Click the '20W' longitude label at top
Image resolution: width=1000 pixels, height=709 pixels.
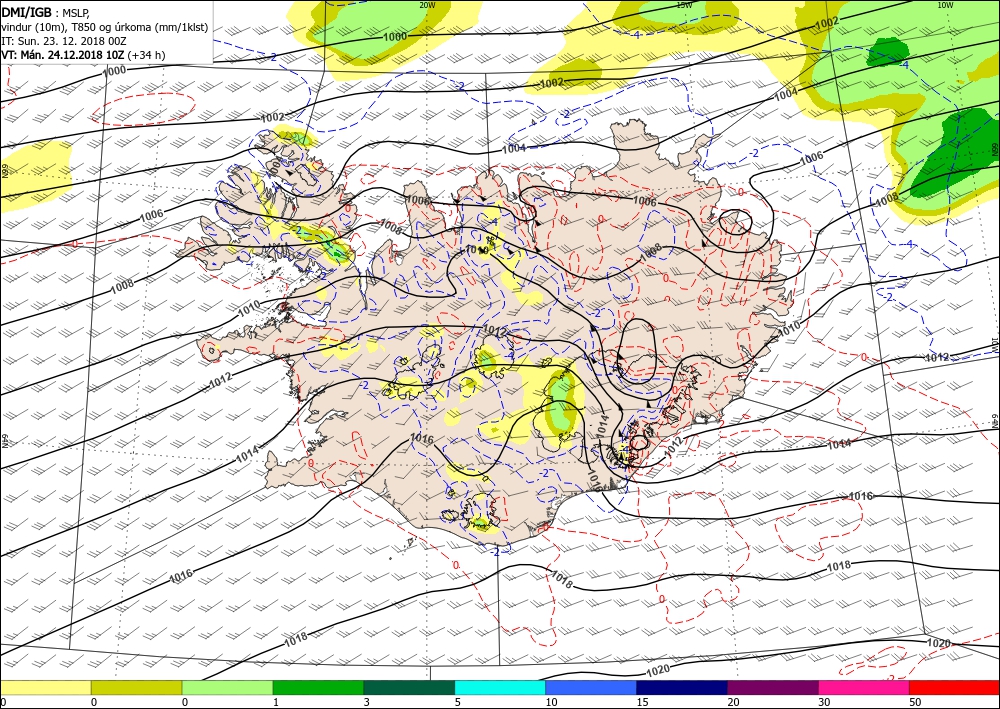(427, 5)
